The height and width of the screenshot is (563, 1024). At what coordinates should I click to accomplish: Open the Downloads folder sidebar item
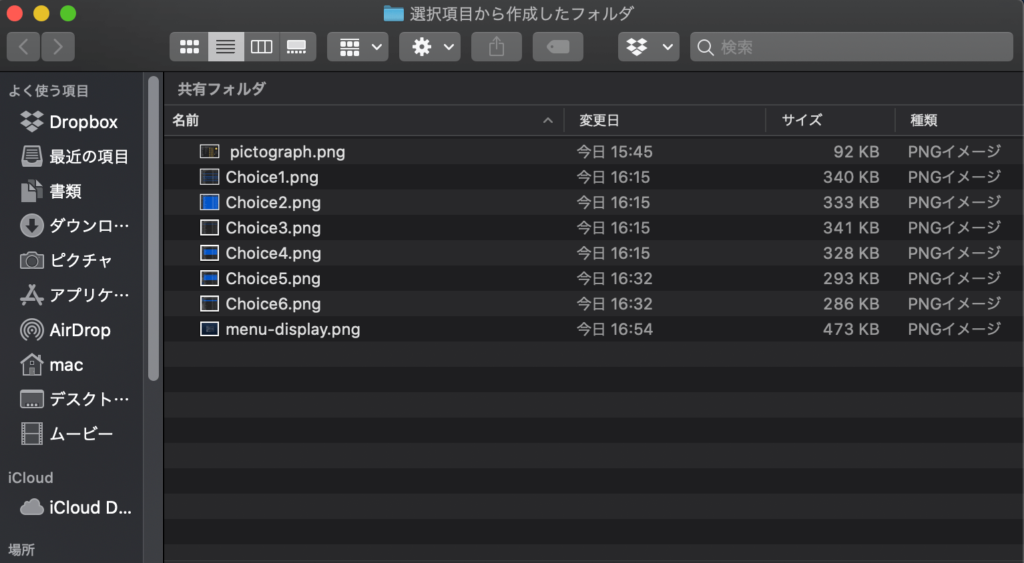[x=73, y=226]
